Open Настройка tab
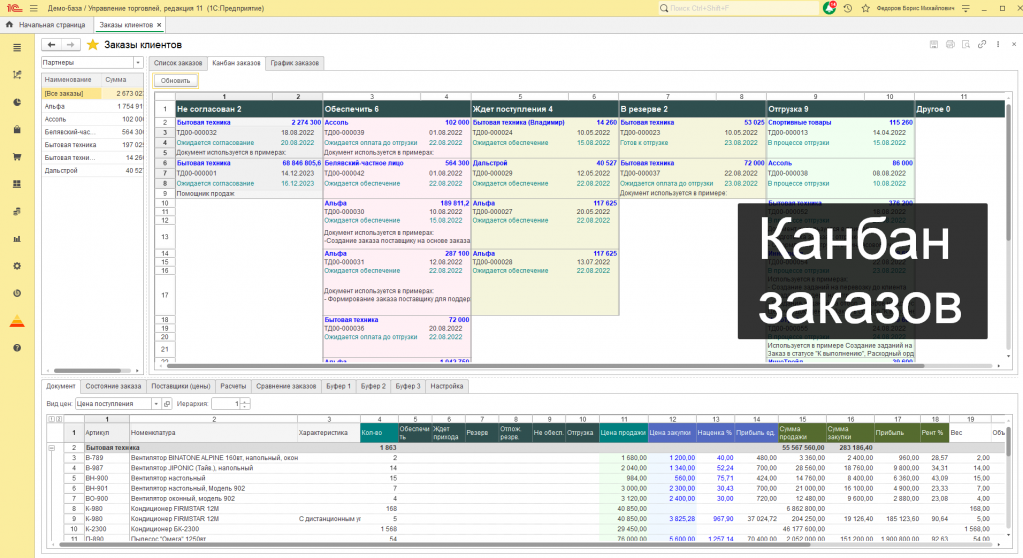Viewport: 1023px width, 558px height. [x=447, y=386]
